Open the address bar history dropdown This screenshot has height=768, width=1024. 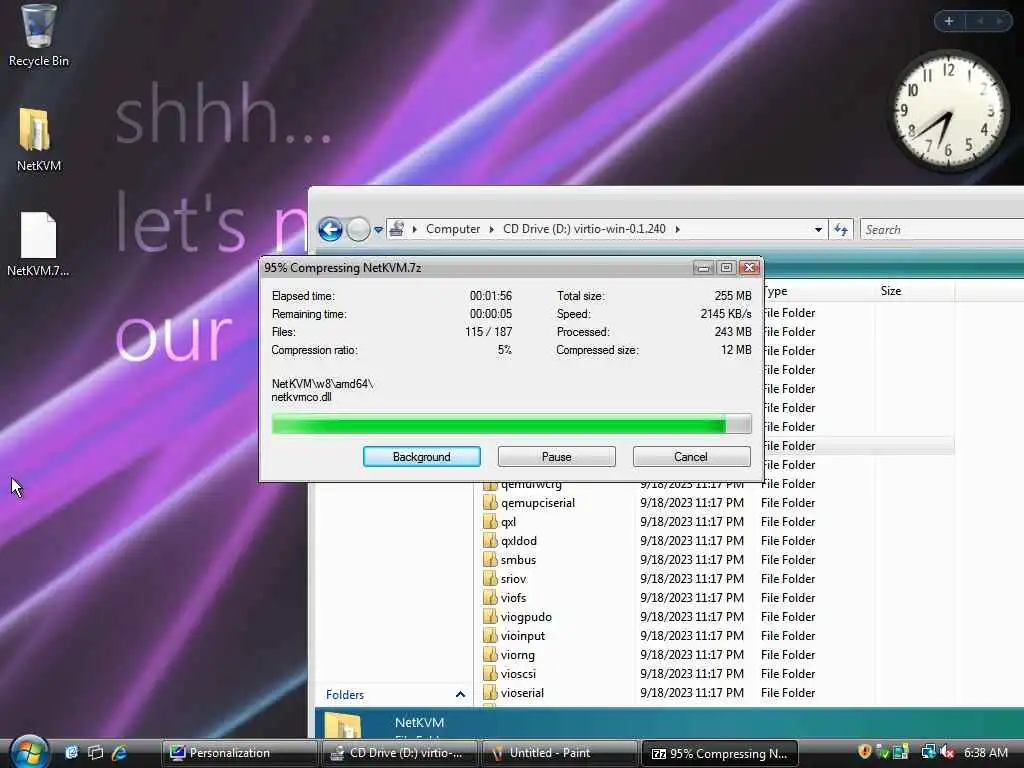(818, 230)
